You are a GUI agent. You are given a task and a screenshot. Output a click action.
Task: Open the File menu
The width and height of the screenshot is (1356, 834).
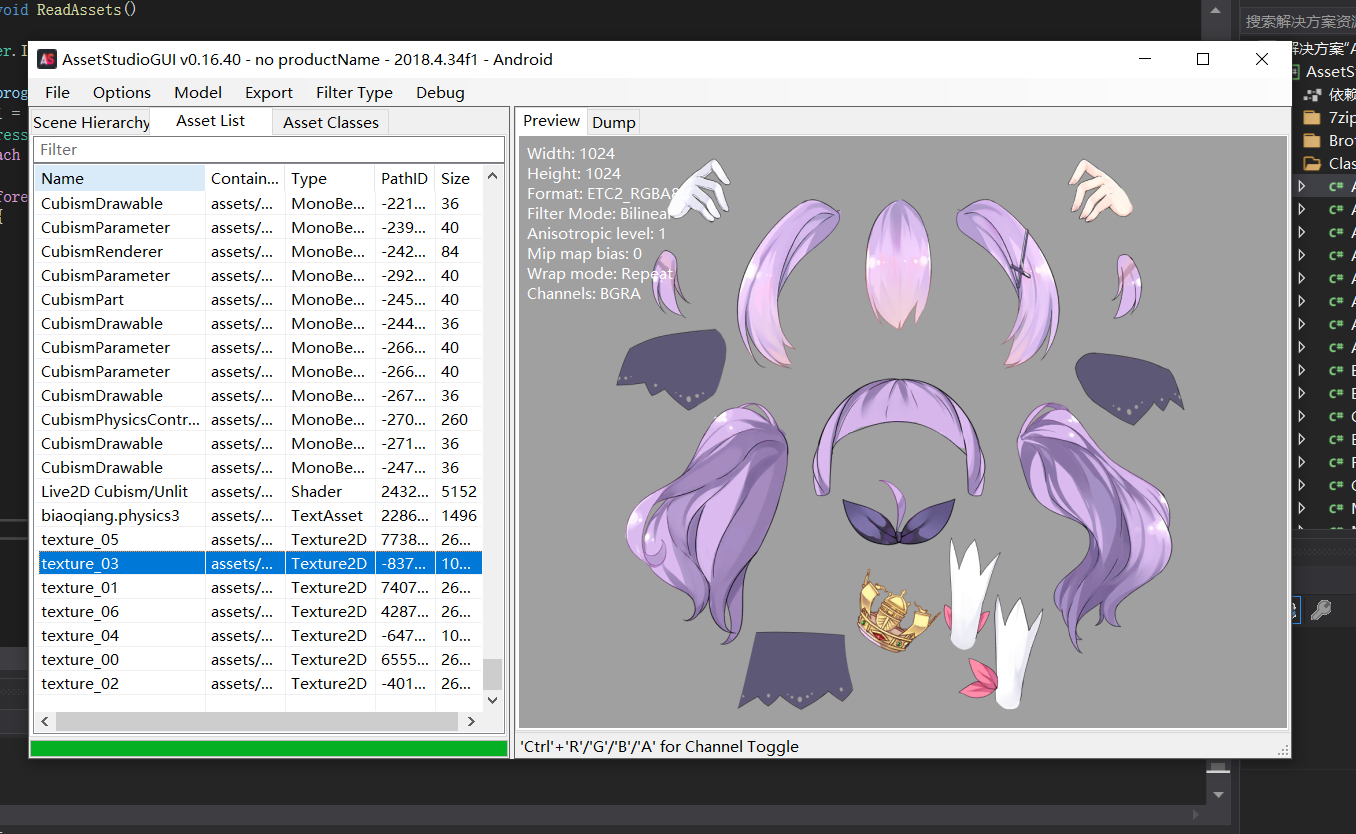coord(58,92)
